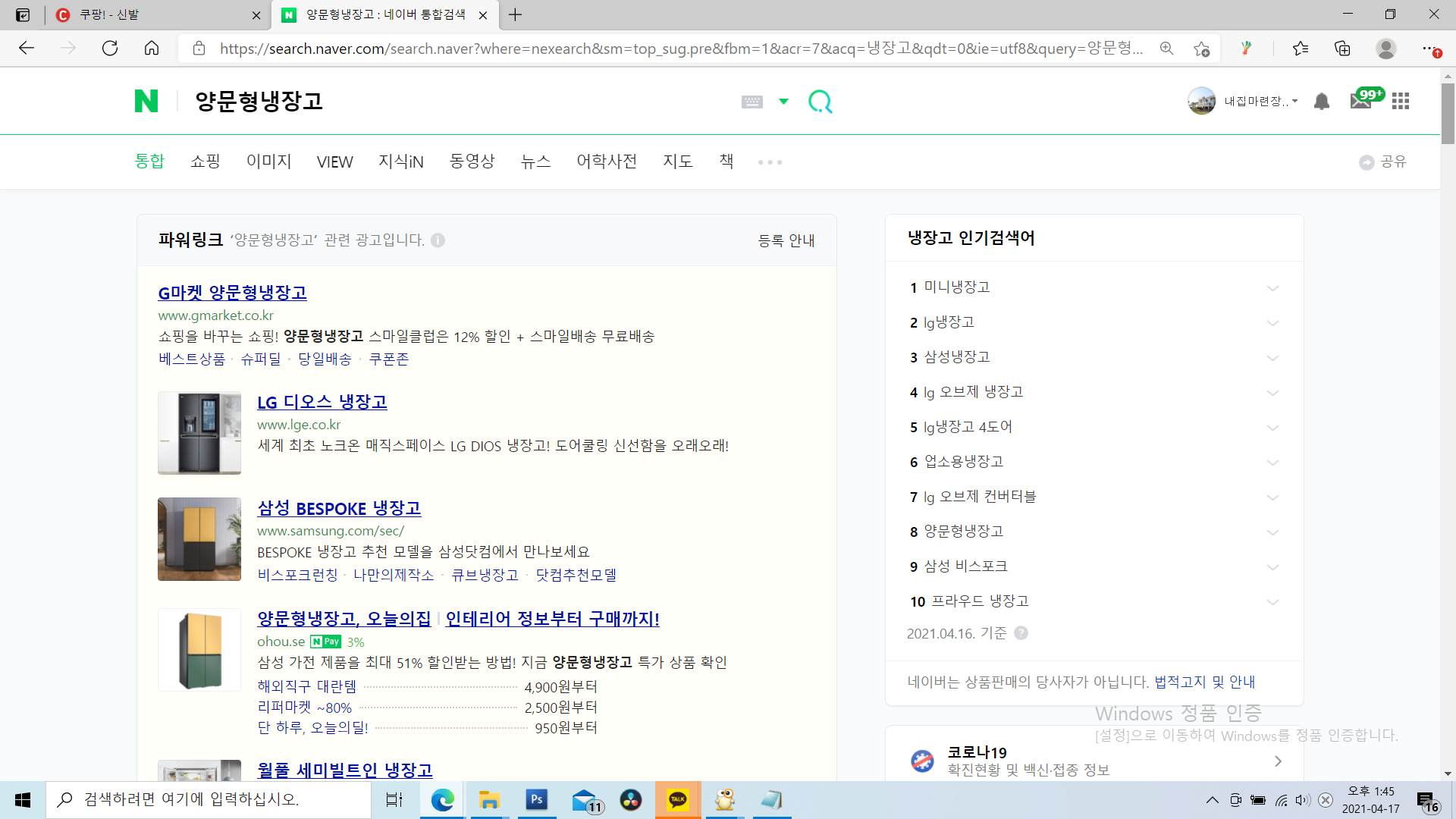Open browser settings and more menu
Screen dimensions: 1456x819
[x=1429, y=49]
